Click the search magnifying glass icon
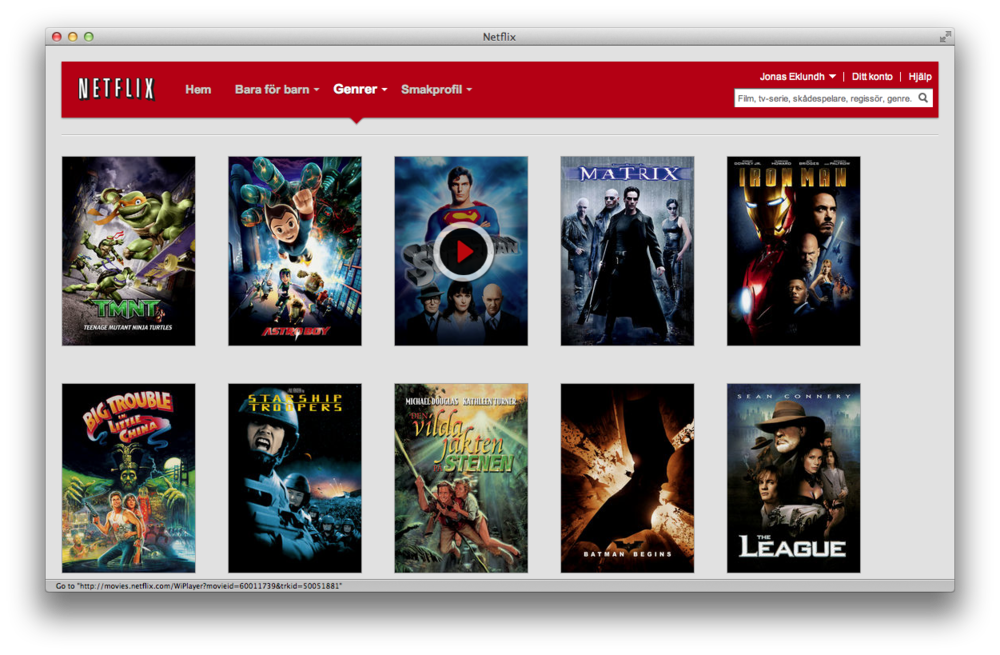This screenshot has width=1000, height=655. [x=923, y=98]
